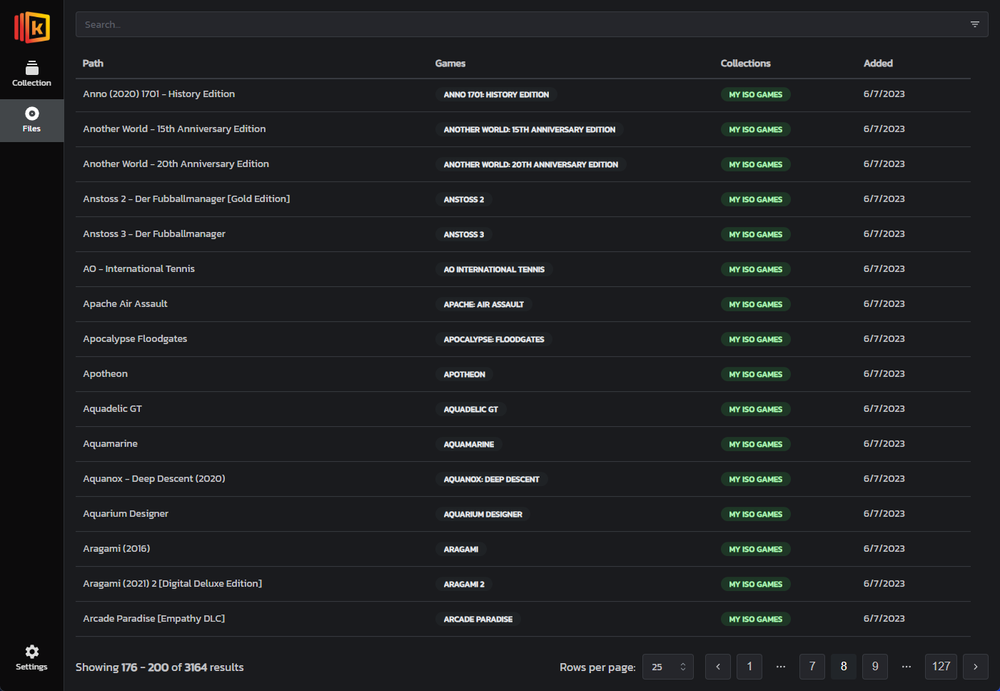Click the ARAGAMI game tag
1000x691 pixels.
click(460, 549)
